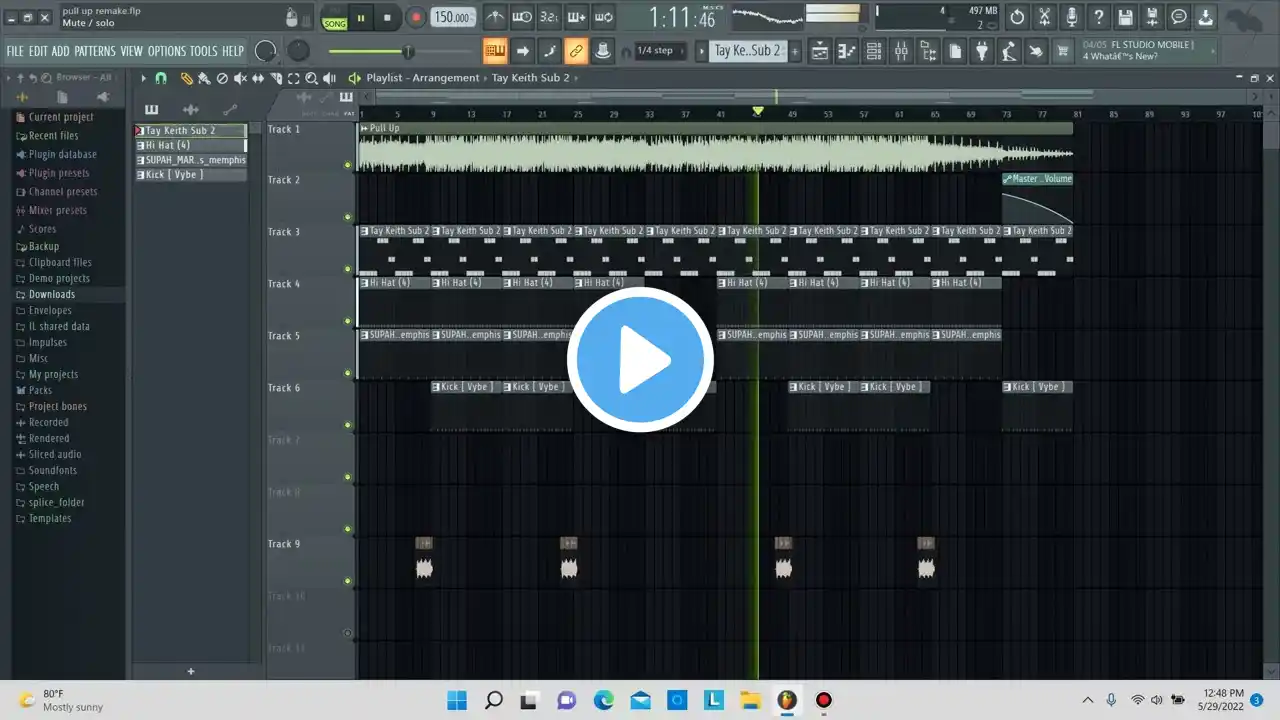Open the TOOLS menu
This screenshot has width=1280, height=720.
[203, 51]
